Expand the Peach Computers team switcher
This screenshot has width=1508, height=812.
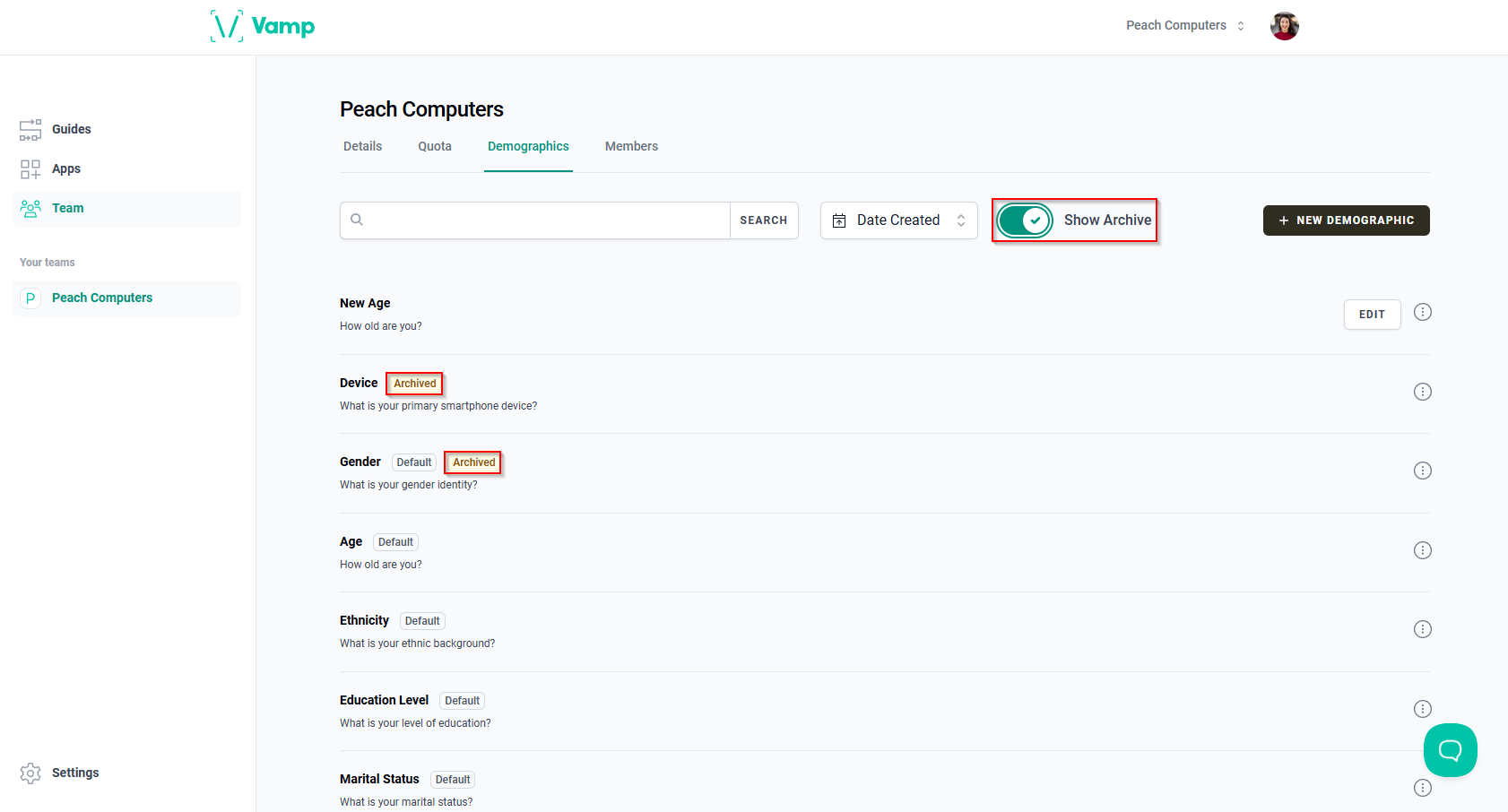pos(1185,26)
